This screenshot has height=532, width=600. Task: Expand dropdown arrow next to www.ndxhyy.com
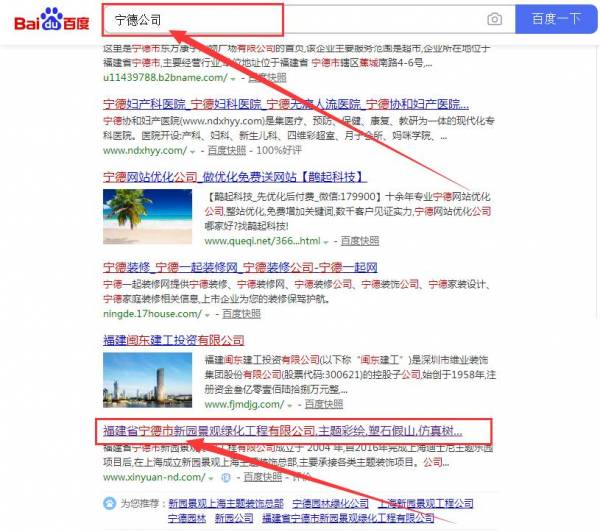[192, 152]
